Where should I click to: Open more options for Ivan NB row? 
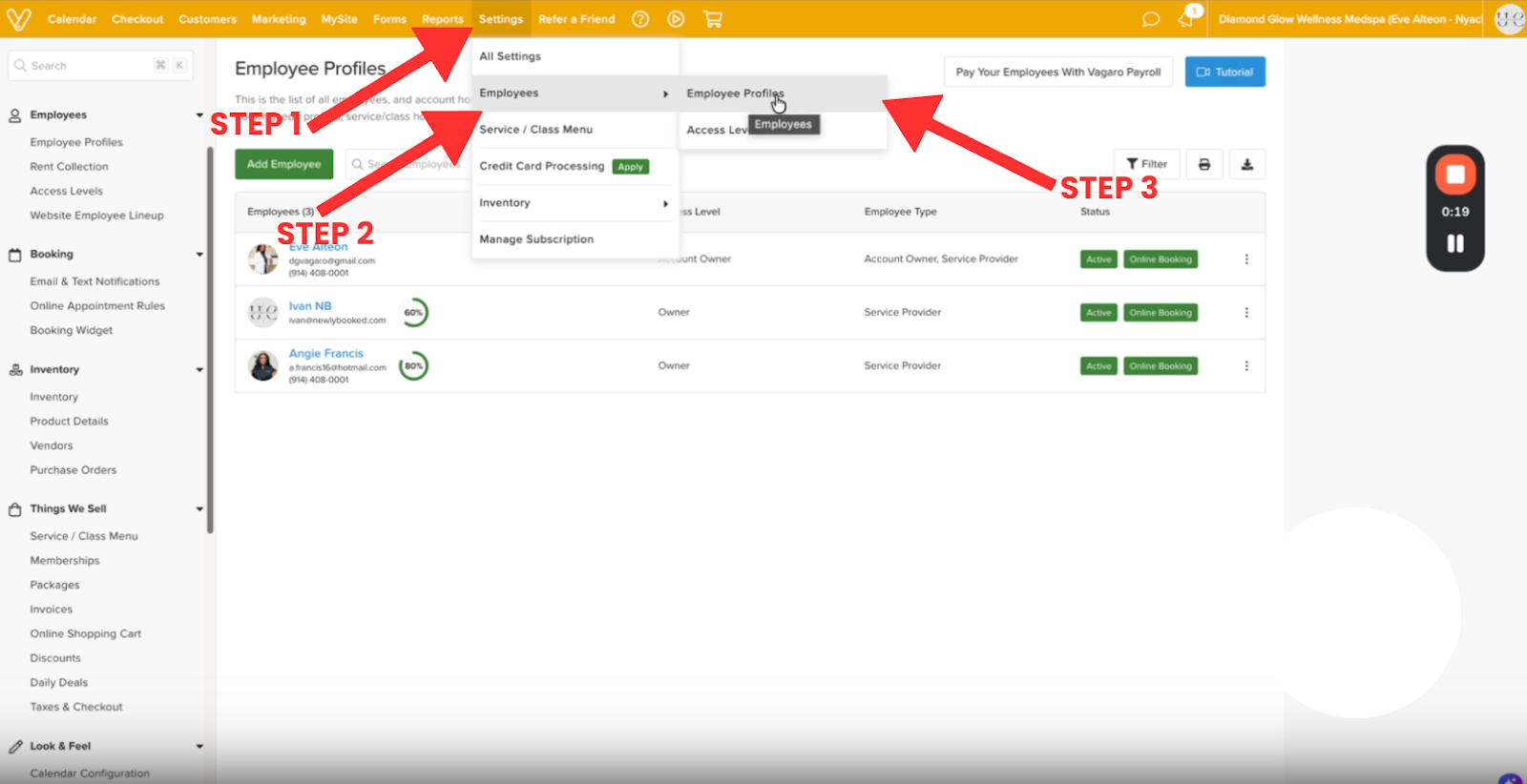[1246, 313]
